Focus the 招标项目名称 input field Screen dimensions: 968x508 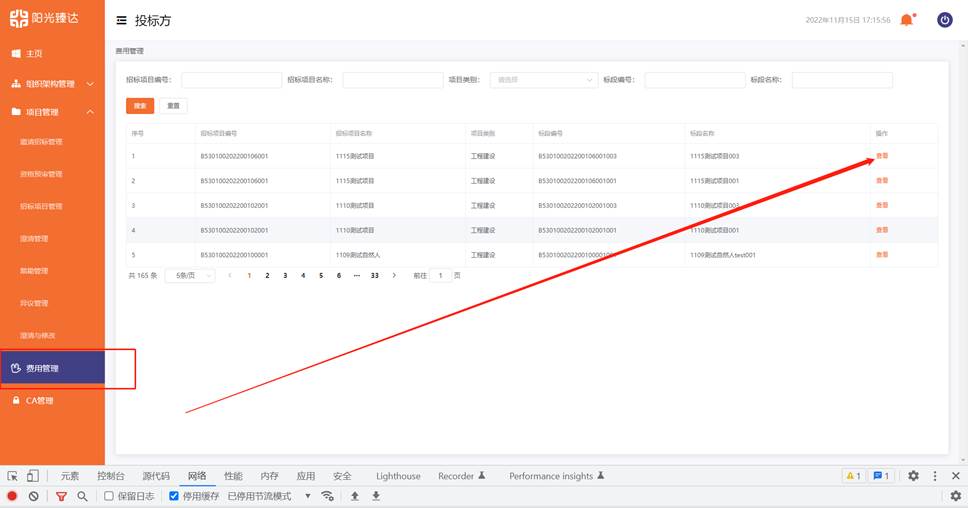coord(393,80)
